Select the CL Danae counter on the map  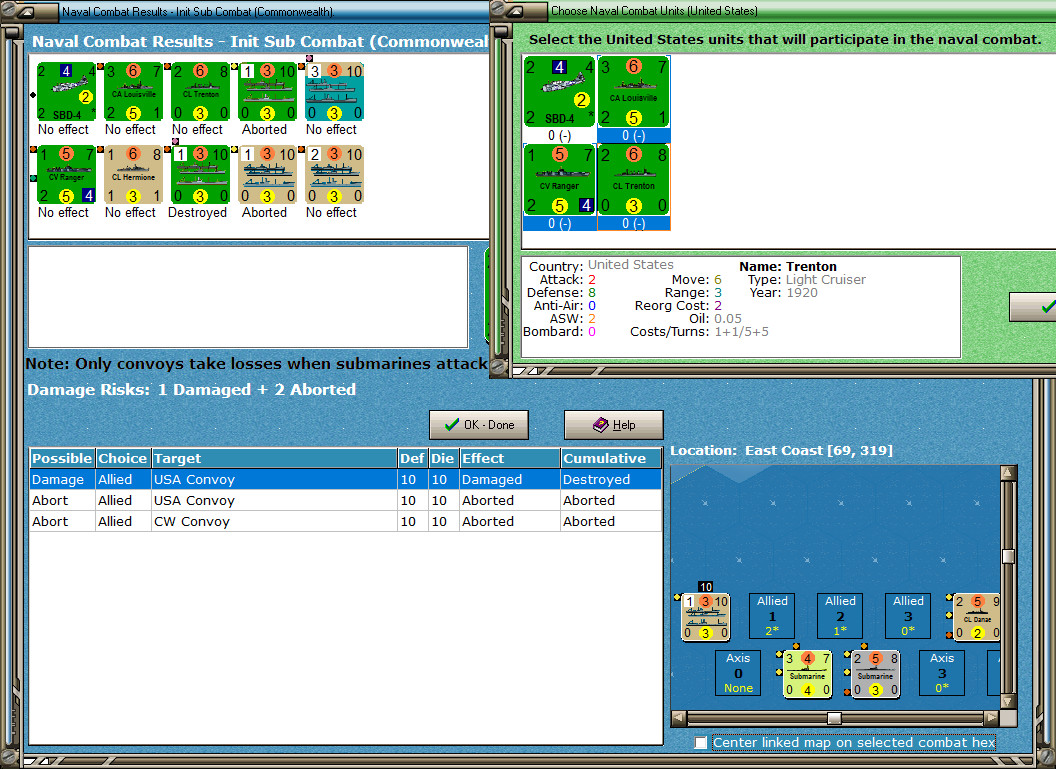(977, 616)
